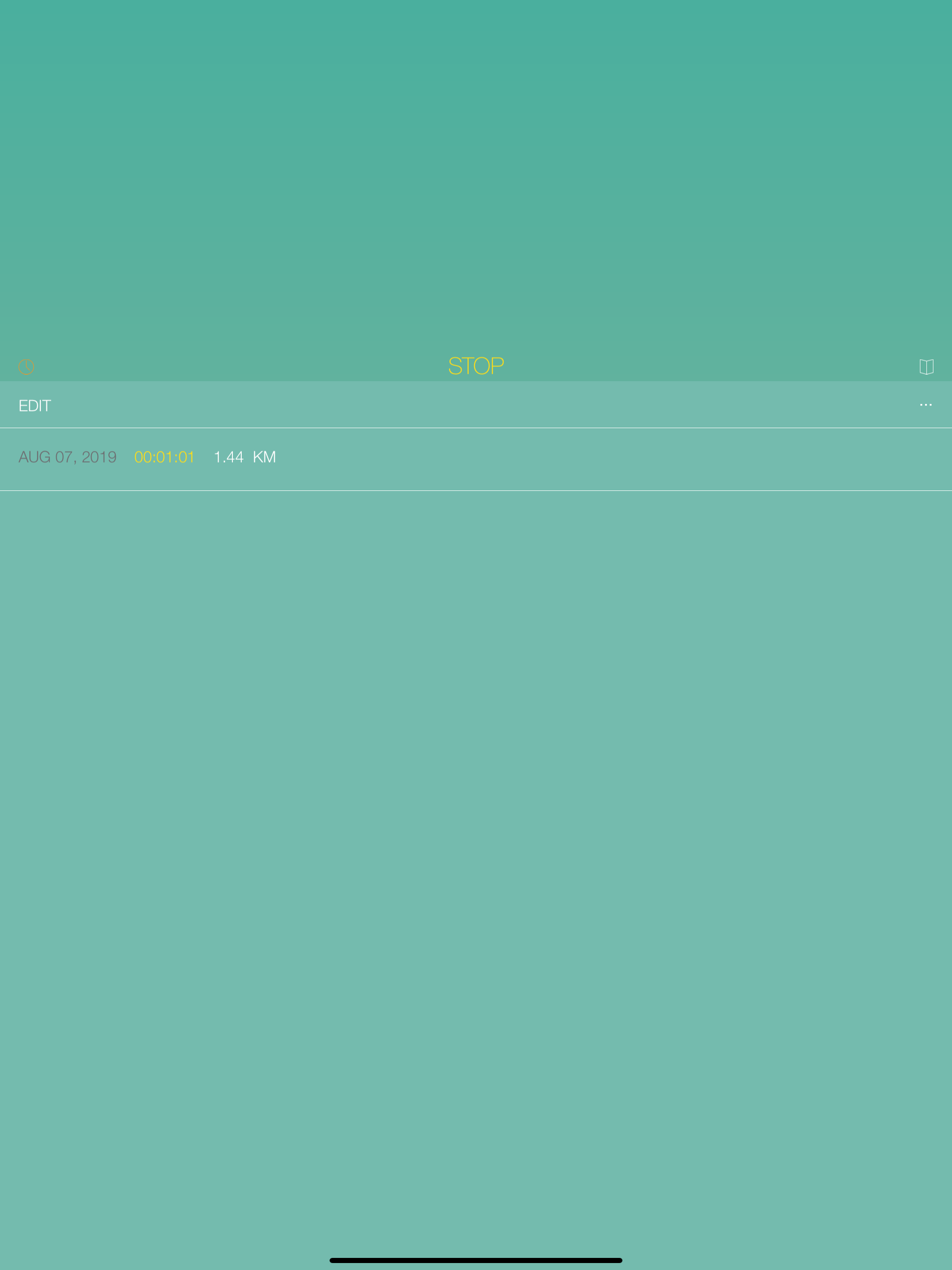The width and height of the screenshot is (952, 1270).
Task: Tap the EDIT button
Action: point(35,406)
